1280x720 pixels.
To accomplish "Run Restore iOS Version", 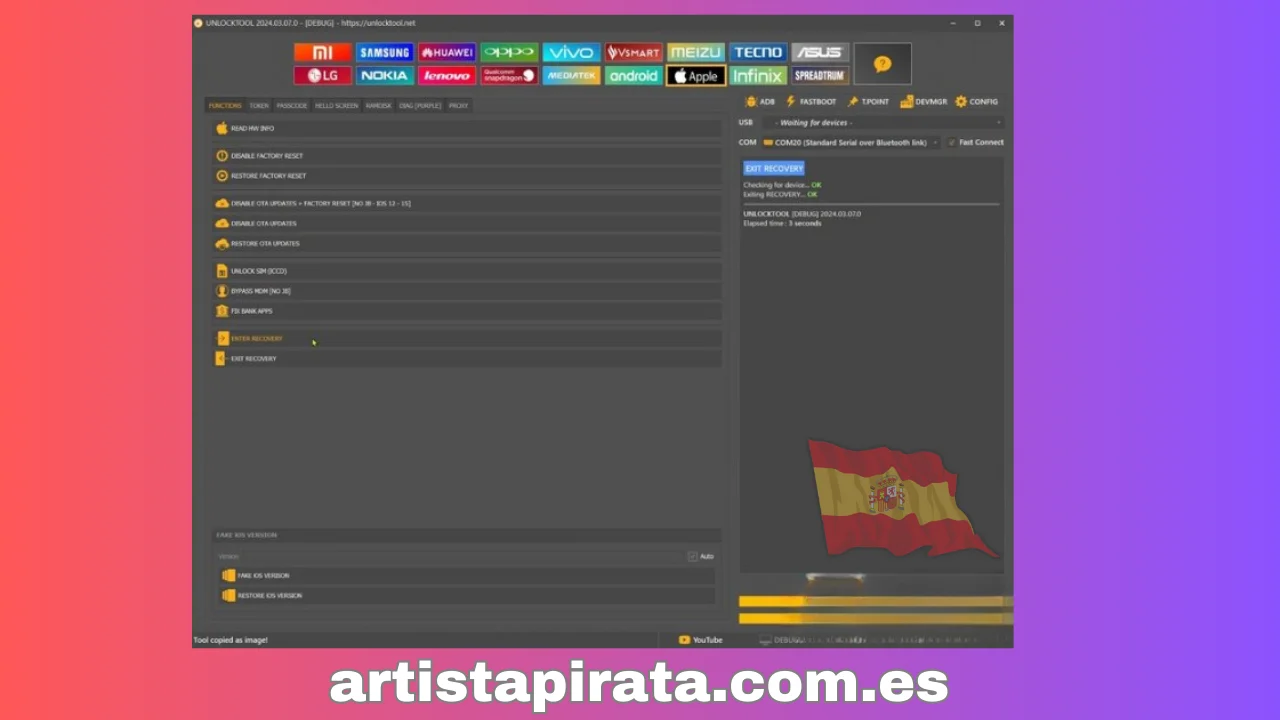I will 467,595.
